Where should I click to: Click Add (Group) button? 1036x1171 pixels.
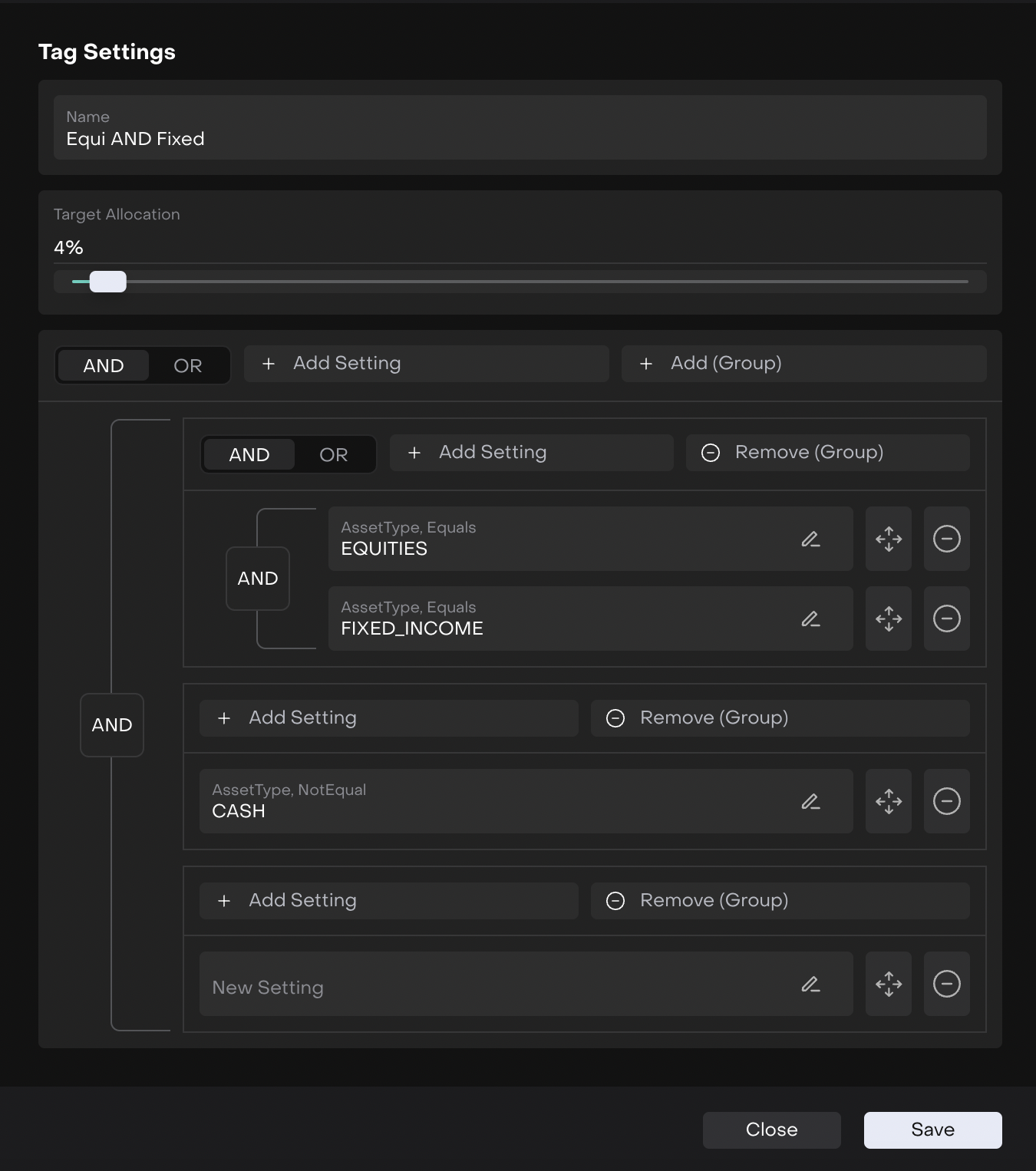point(803,364)
